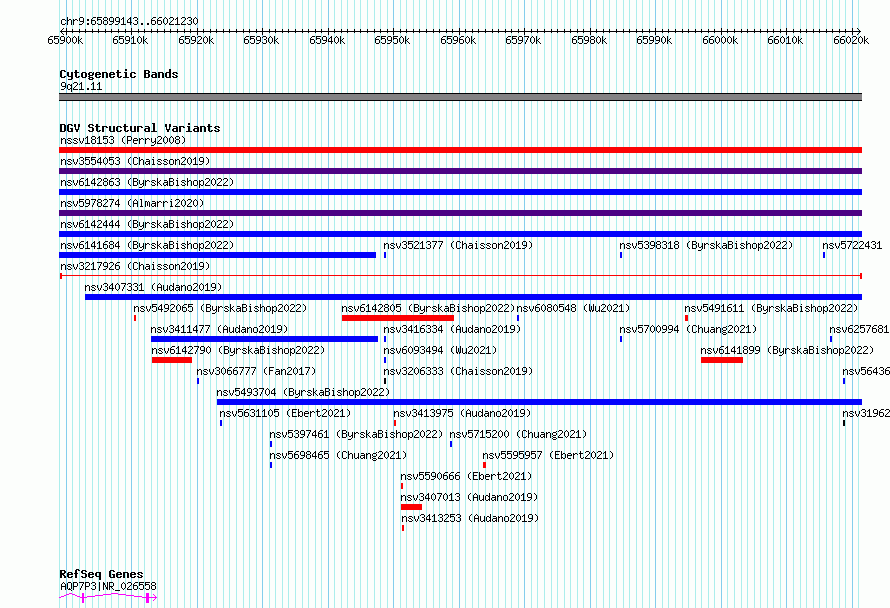Open the nsv3217926 (Chaisson2019) variant label
The height and width of the screenshot is (608, 890).
click(x=135, y=266)
